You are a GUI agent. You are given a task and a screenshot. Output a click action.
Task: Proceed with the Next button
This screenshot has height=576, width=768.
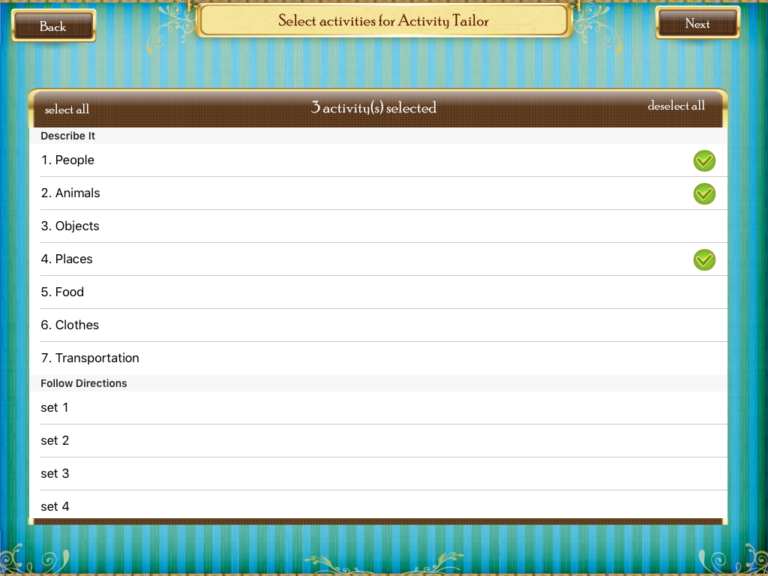(697, 23)
